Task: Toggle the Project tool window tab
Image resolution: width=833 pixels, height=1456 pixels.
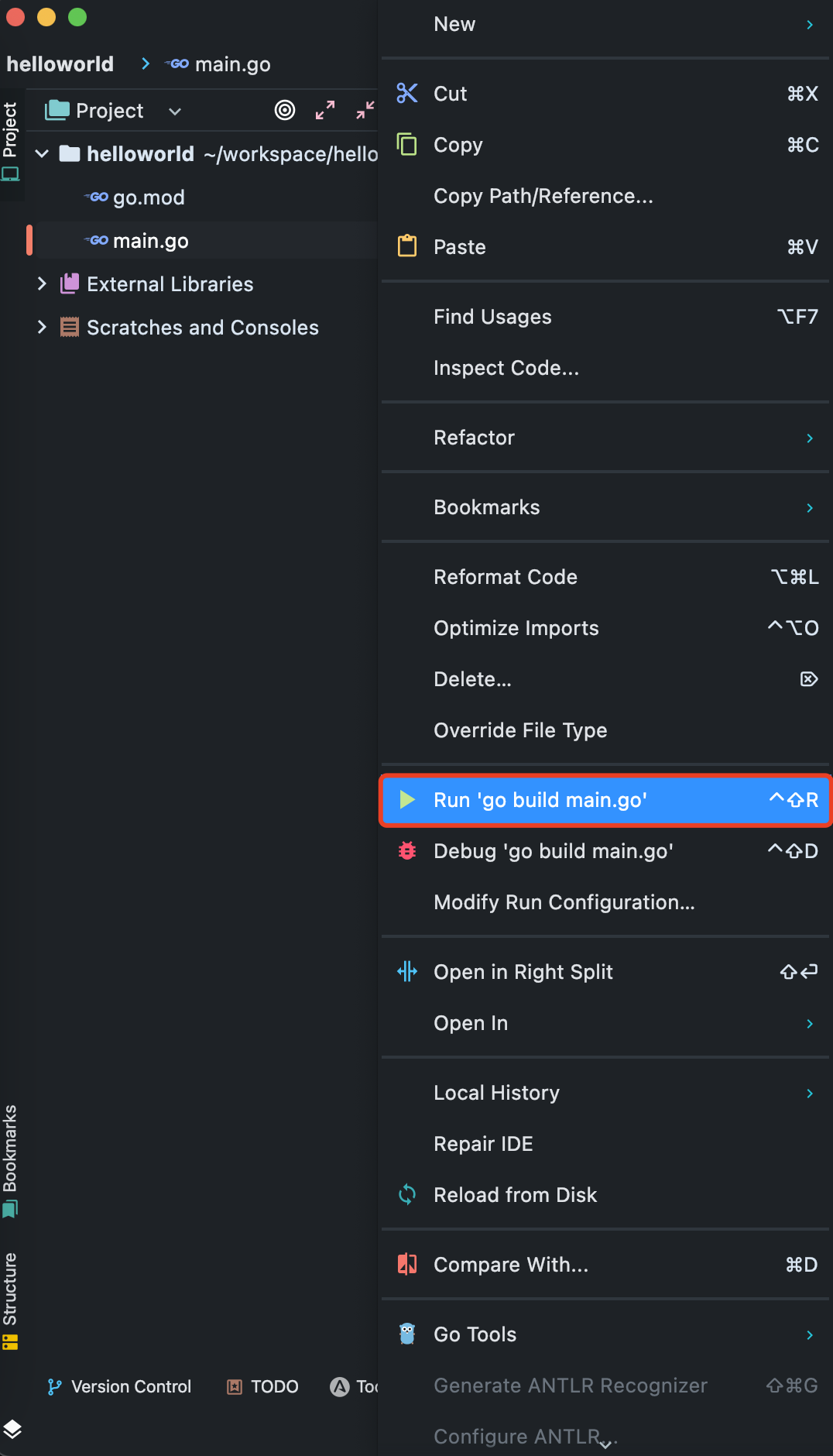Action: coord(10,139)
